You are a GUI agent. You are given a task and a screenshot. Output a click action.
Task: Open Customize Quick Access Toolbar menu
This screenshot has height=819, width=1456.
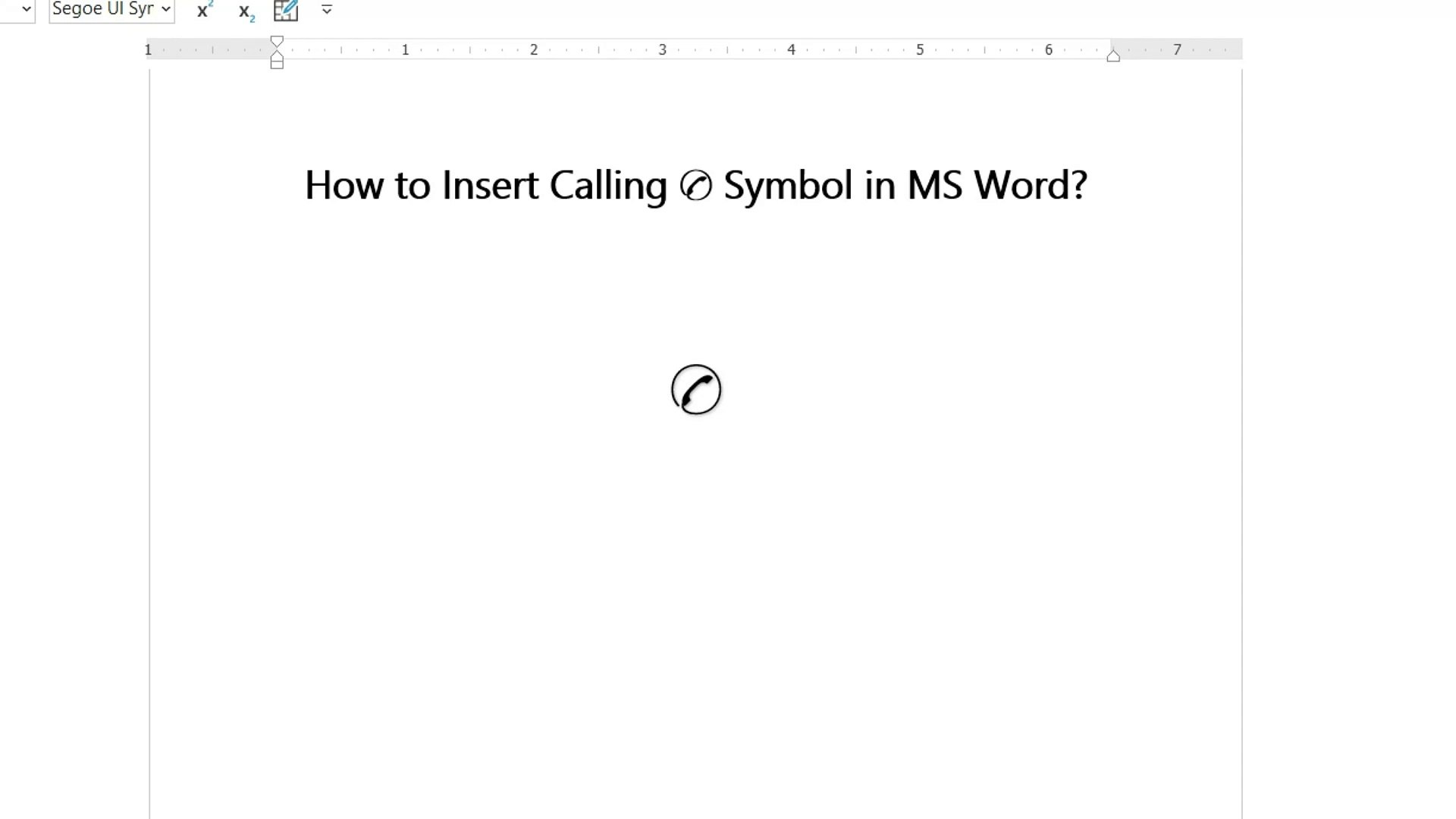coord(327,10)
